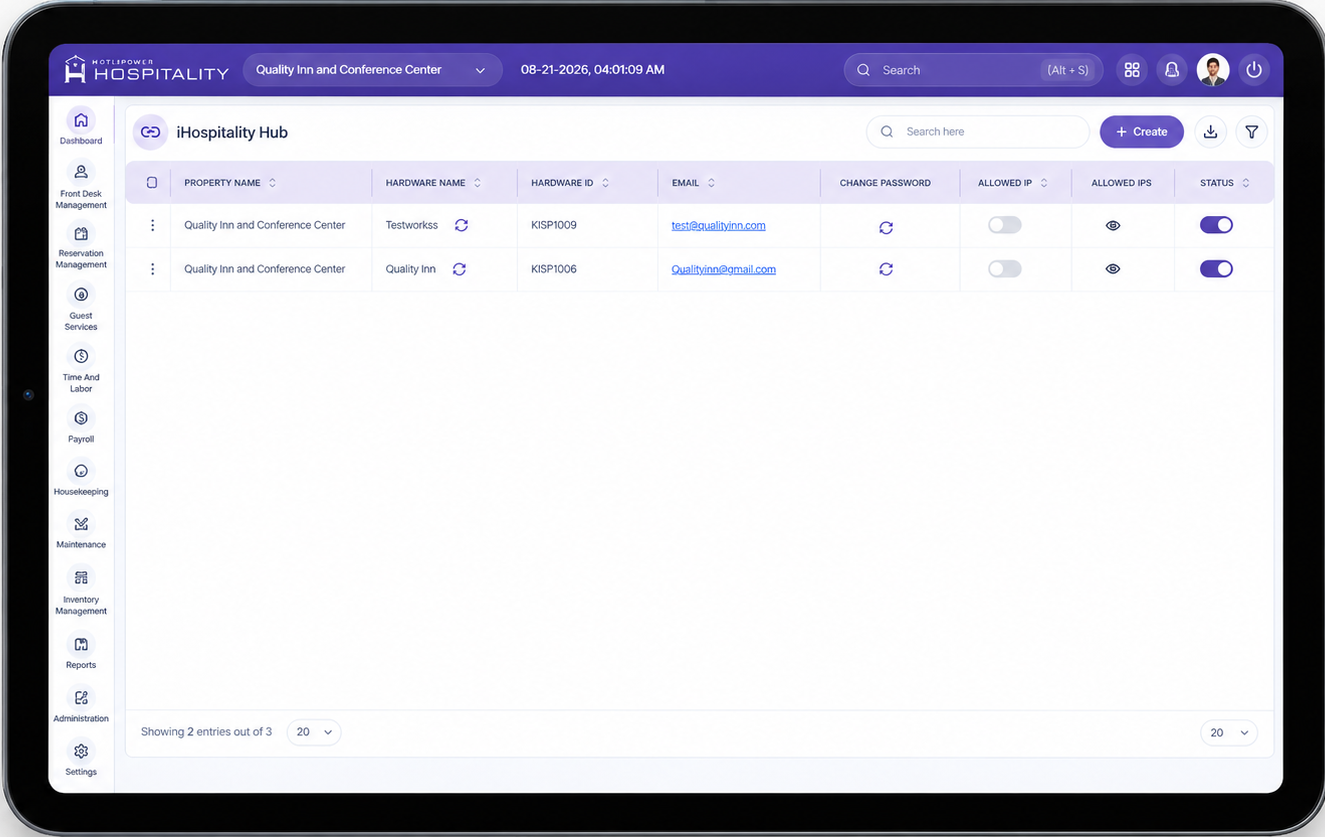Sort by Allowed IP column
This screenshot has height=837, width=1325.
[1044, 183]
